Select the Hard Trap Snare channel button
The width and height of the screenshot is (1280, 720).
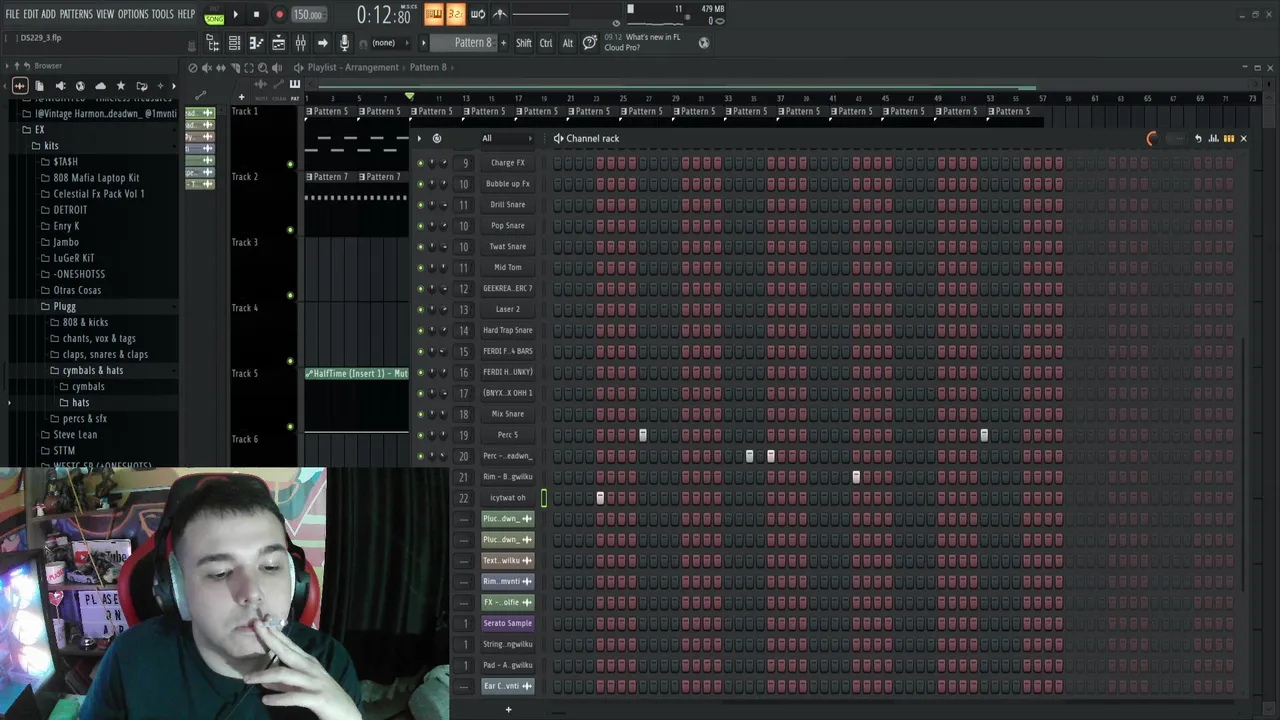tap(508, 330)
